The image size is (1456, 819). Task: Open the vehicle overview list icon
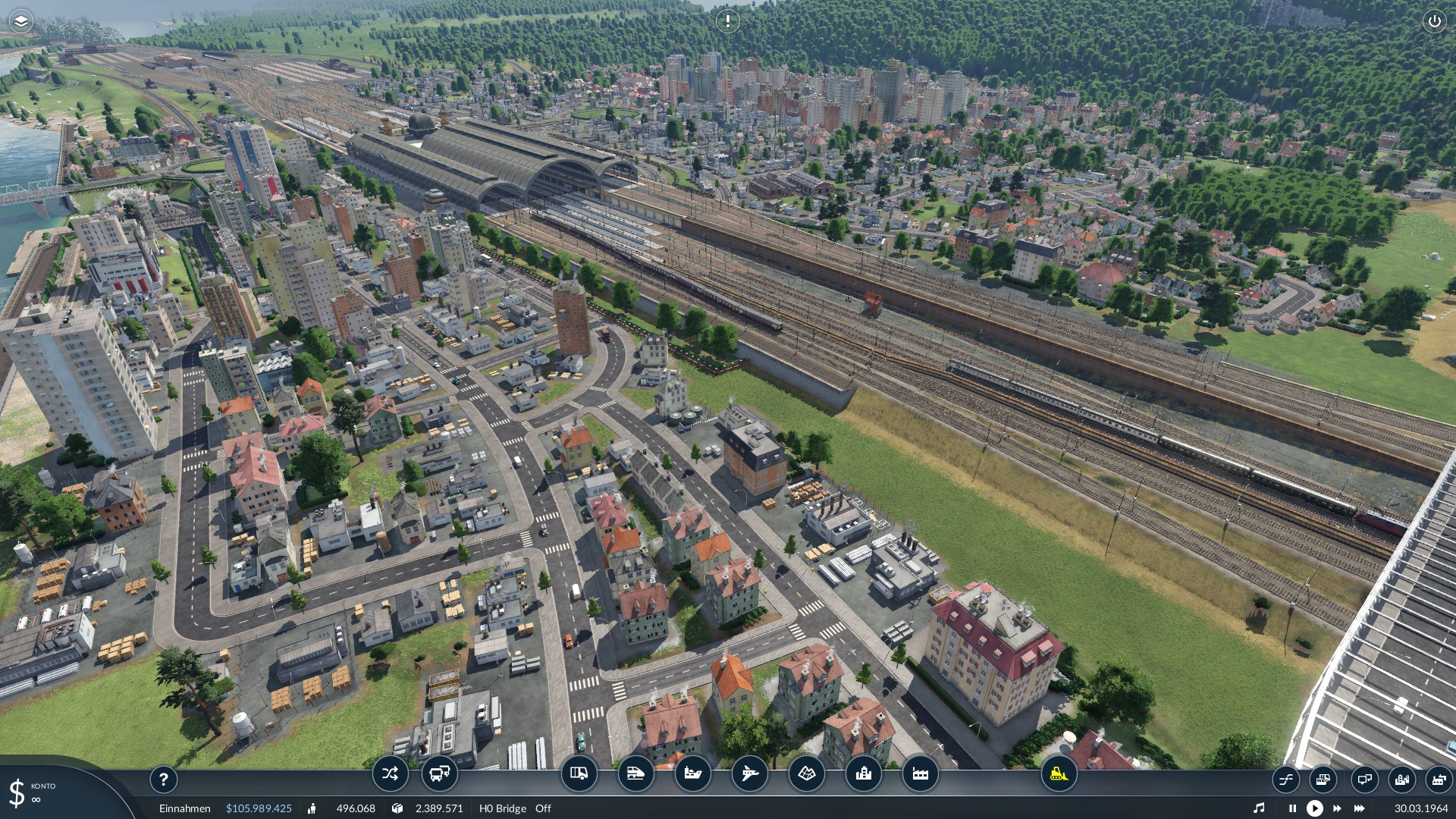1323,779
